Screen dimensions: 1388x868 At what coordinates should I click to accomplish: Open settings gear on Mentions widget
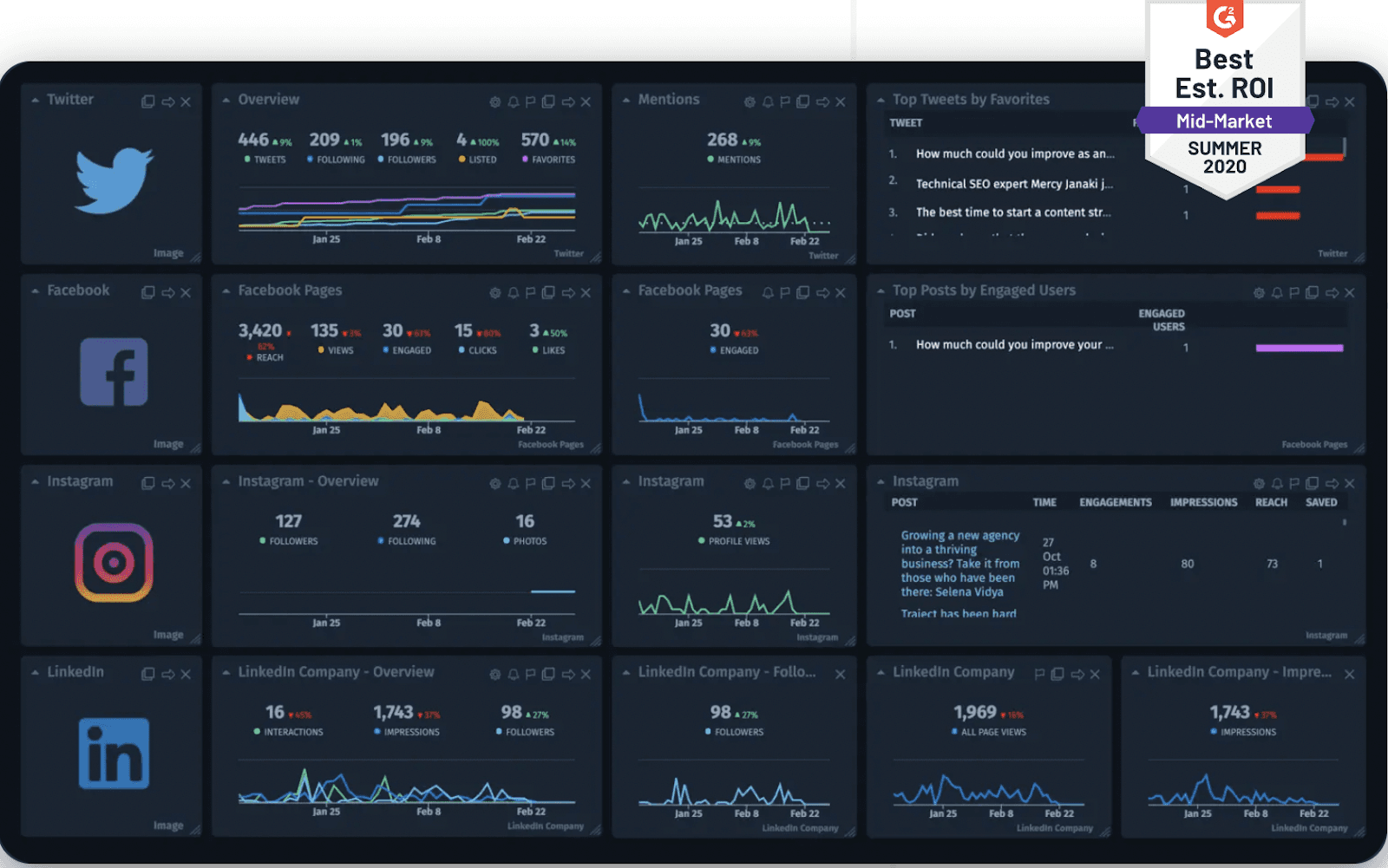point(750,102)
